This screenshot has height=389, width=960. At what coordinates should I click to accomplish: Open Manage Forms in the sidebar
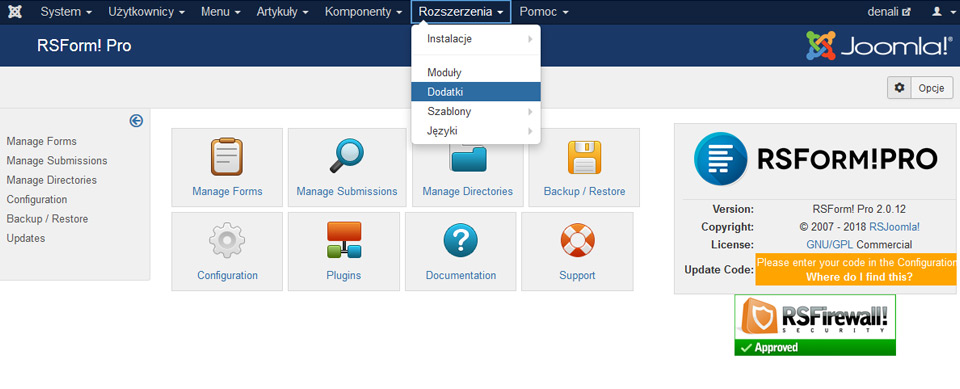coord(42,141)
